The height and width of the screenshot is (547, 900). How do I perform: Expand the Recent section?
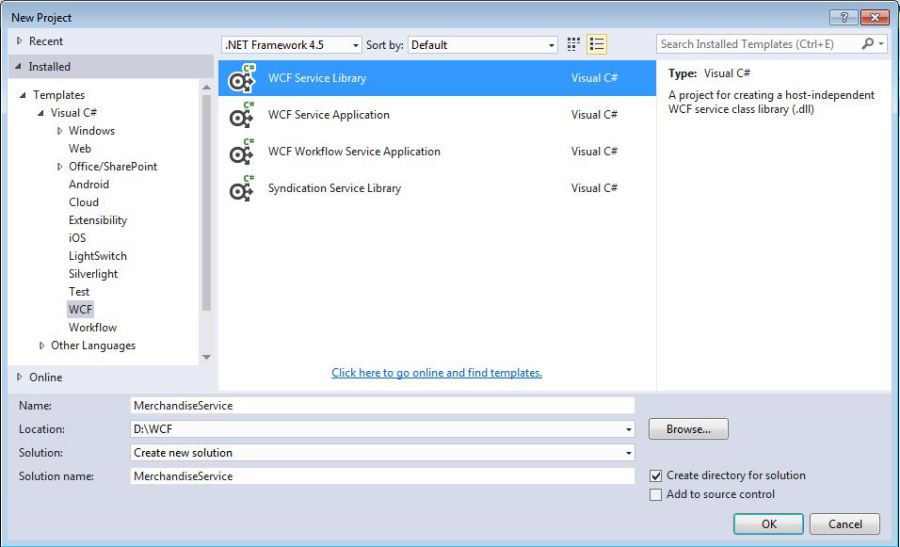click(x=19, y=41)
